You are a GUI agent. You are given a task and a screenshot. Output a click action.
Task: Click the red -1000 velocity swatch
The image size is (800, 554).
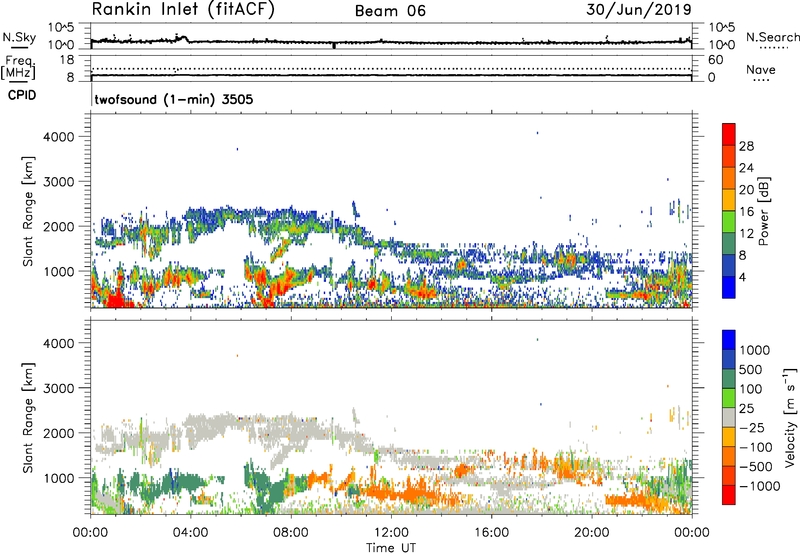click(x=729, y=495)
